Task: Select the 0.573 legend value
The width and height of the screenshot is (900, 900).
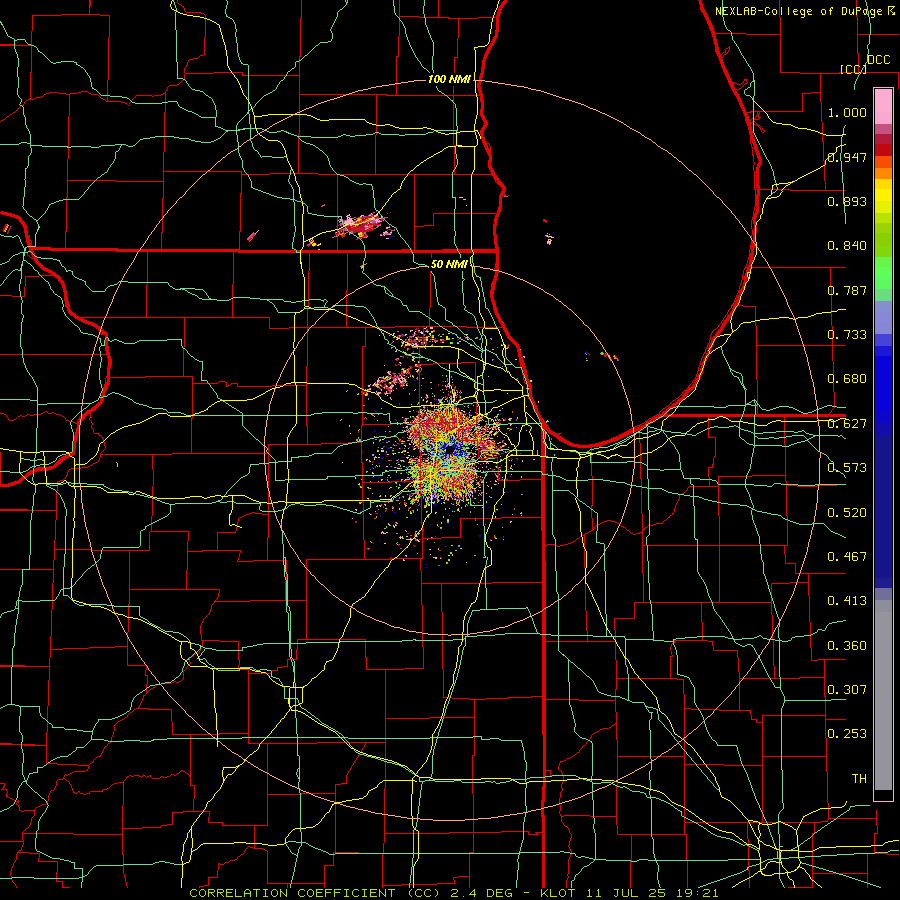Action: [847, 468]
